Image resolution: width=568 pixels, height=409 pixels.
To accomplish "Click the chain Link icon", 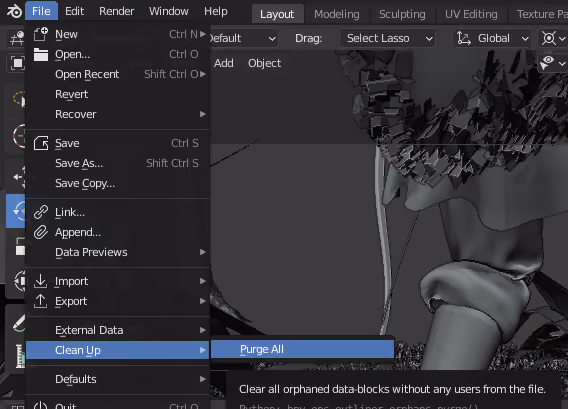I will pyautogui.click(x=41, y=212).
